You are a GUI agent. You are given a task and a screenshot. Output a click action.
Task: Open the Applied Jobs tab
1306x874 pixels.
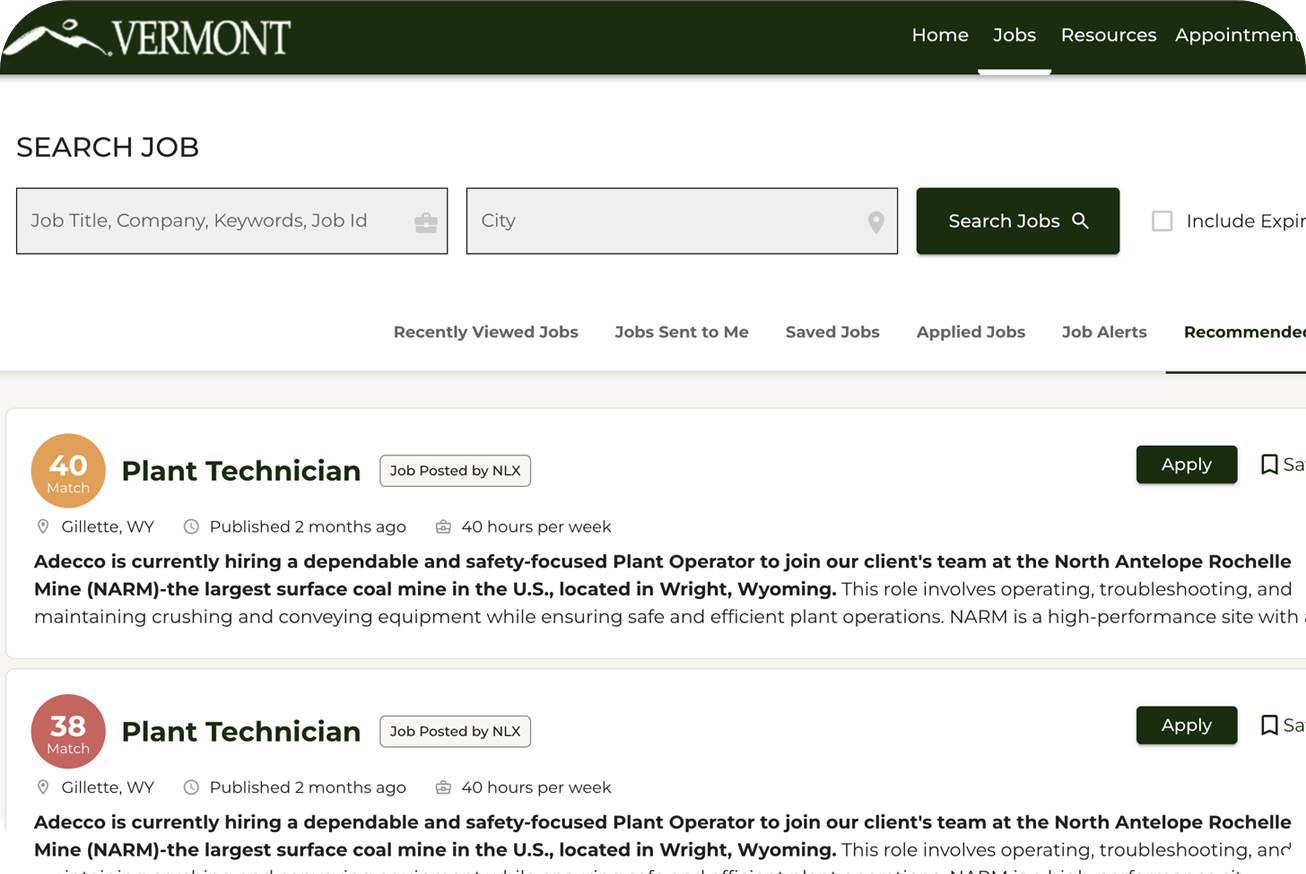(971, 332)
